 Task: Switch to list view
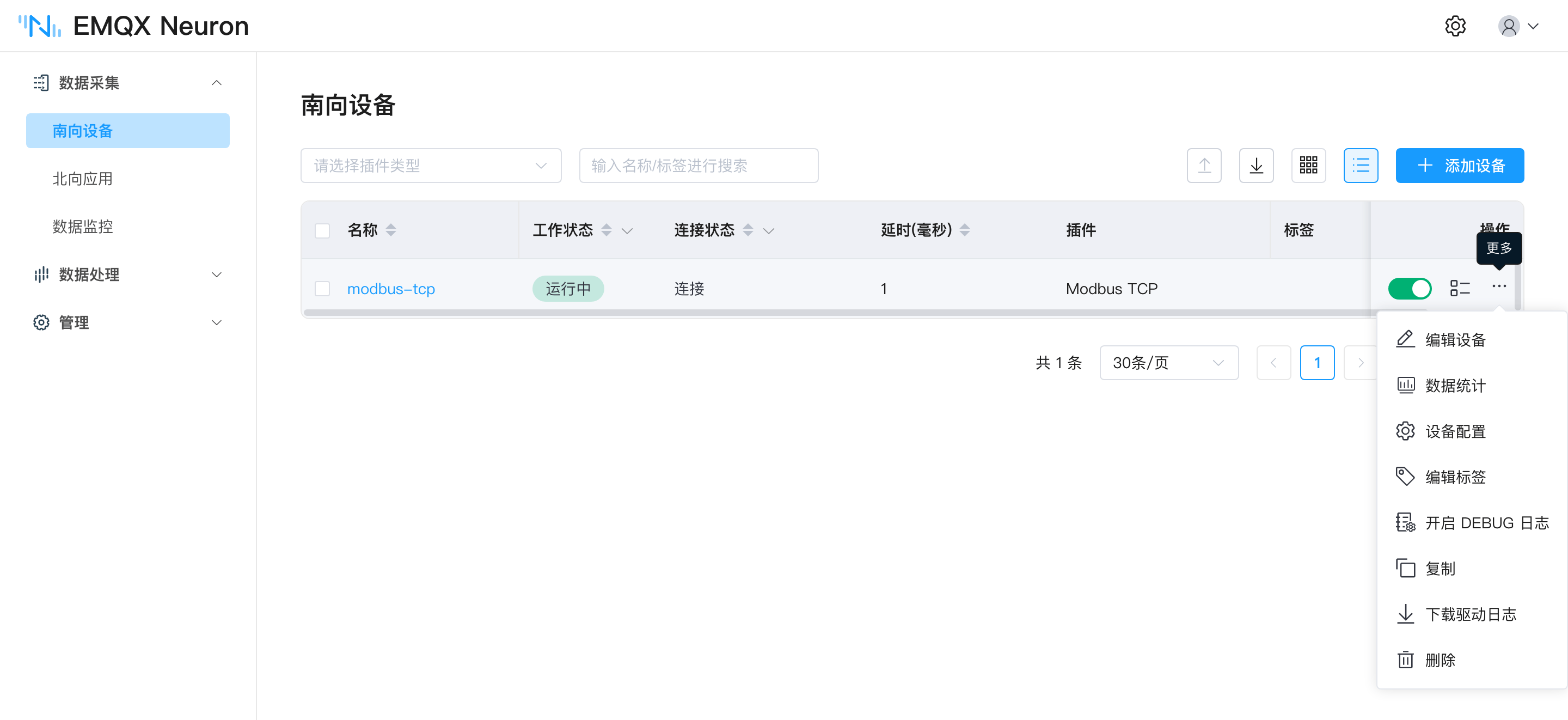click(x=1361, y=165)
